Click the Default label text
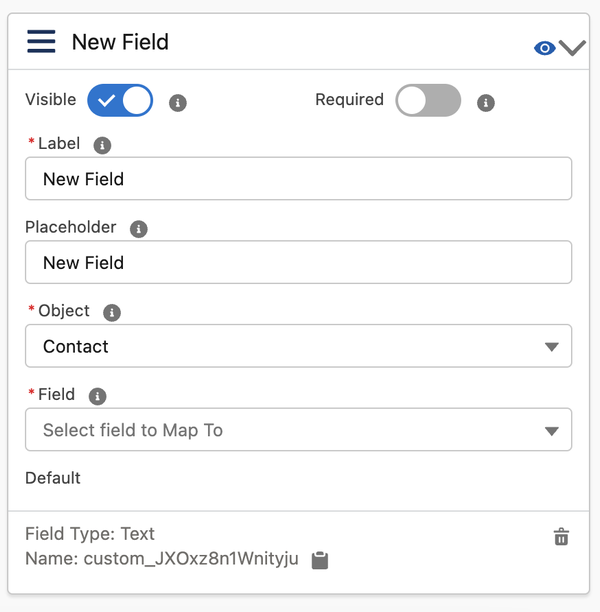Image resolution: width=600 pixels, height=612 pixels. (x=53, y=478)
